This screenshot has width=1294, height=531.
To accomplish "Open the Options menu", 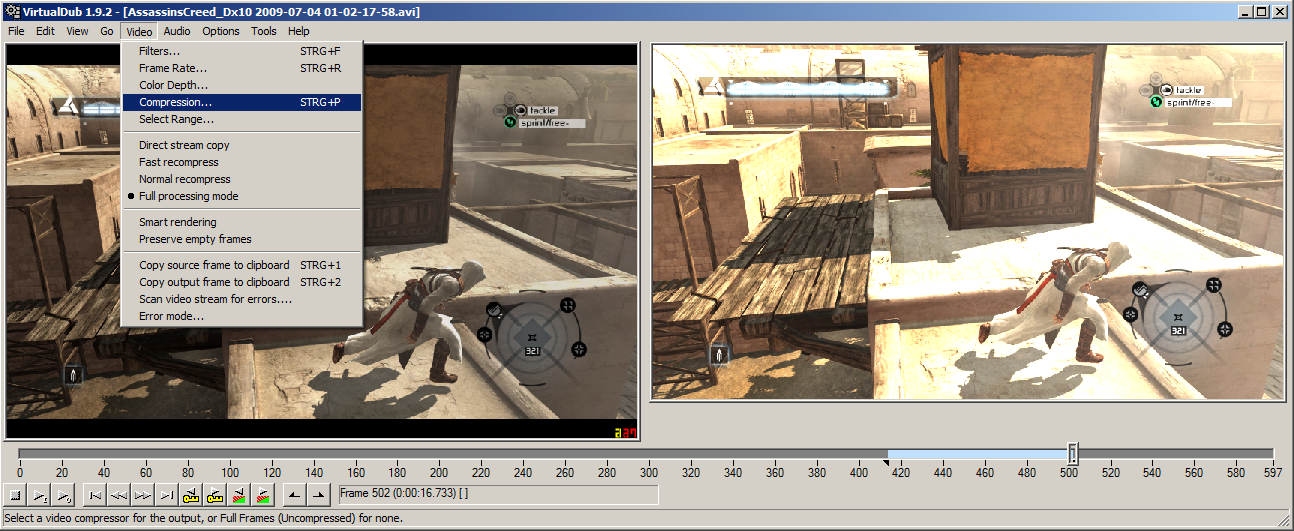I will [221, 31].
